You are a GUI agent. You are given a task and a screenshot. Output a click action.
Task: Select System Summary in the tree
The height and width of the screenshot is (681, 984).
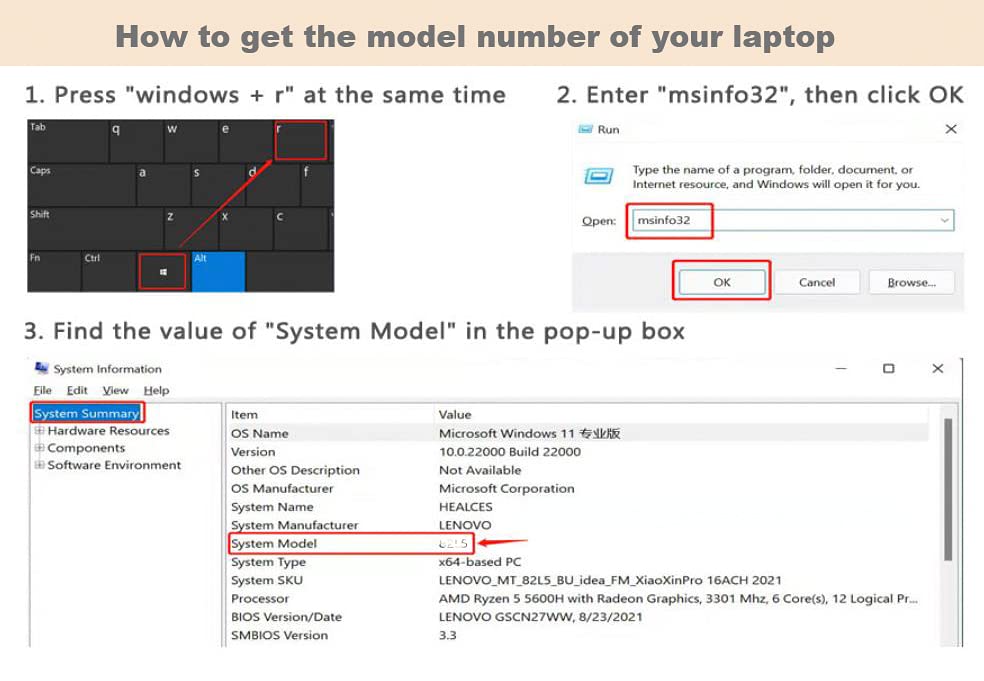pyautogui.click(x=87, y=413)
